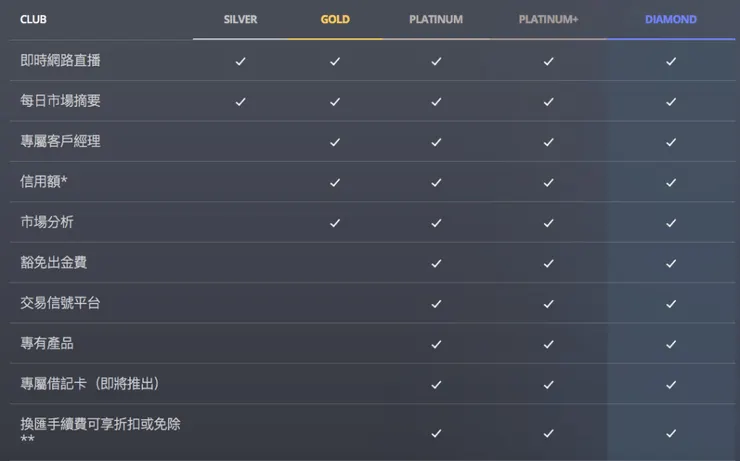
Task: Open the PLATINUM+ club tab
Action: (x=548, y=19)
